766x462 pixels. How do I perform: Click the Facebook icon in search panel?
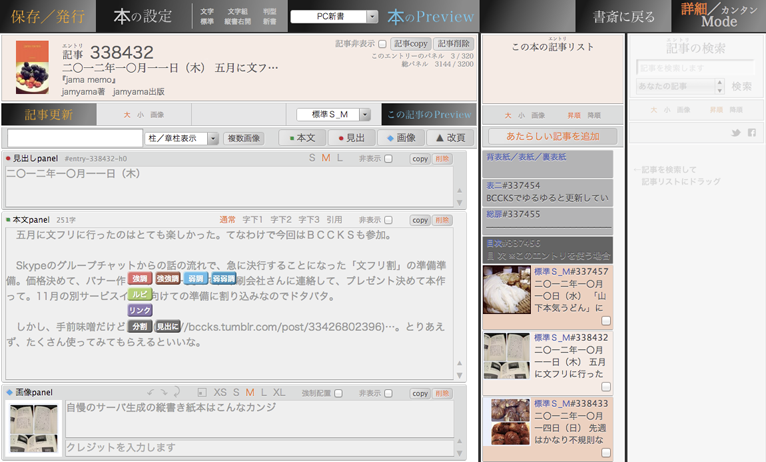pos(751,133)
